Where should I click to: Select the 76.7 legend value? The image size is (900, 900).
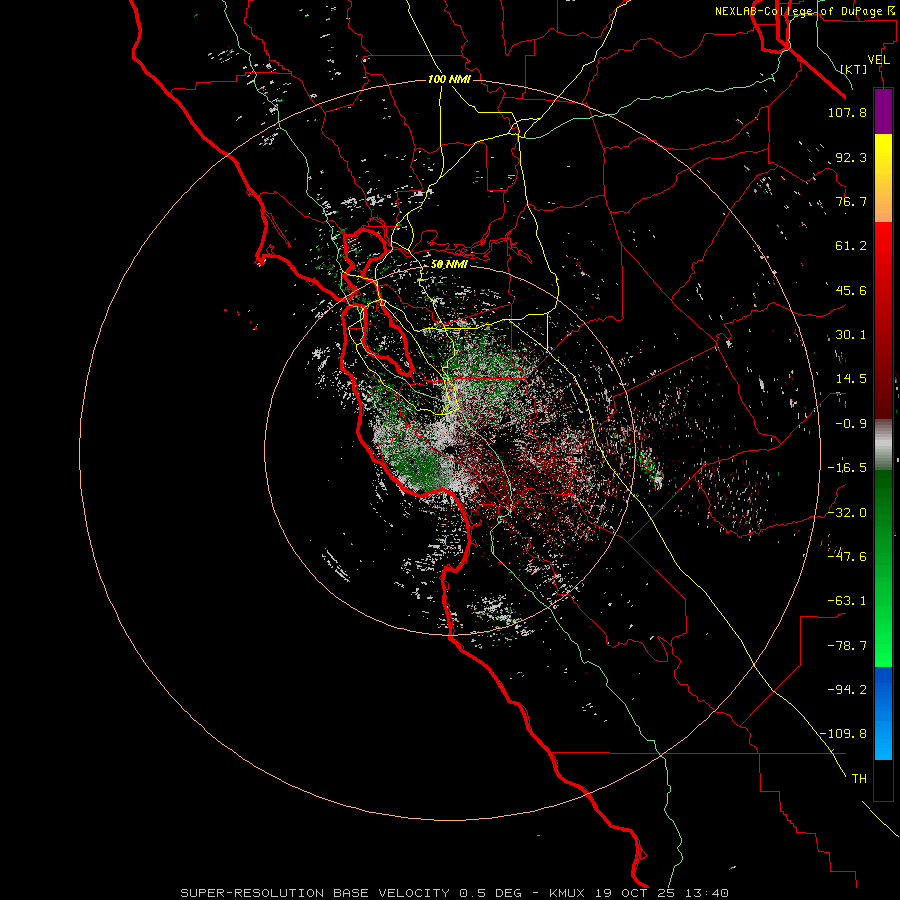click(x=851, y=201)
